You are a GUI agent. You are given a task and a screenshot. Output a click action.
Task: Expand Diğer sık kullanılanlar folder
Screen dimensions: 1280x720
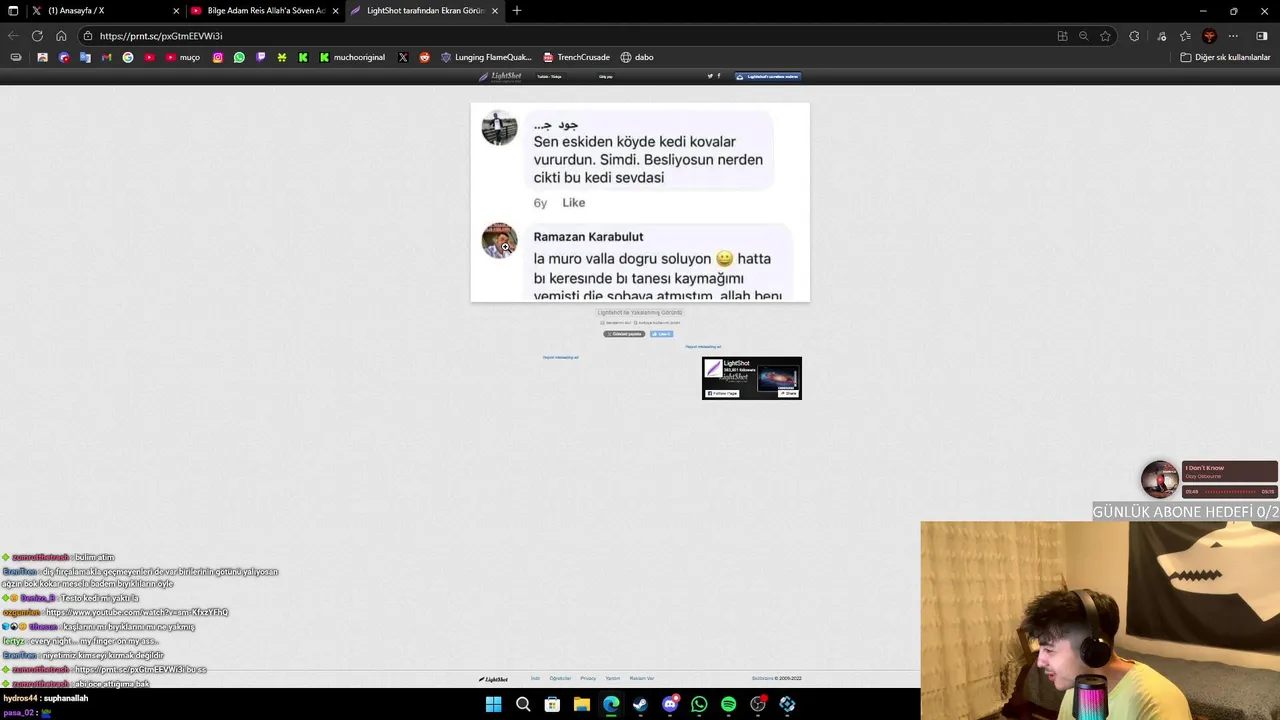1225,57
